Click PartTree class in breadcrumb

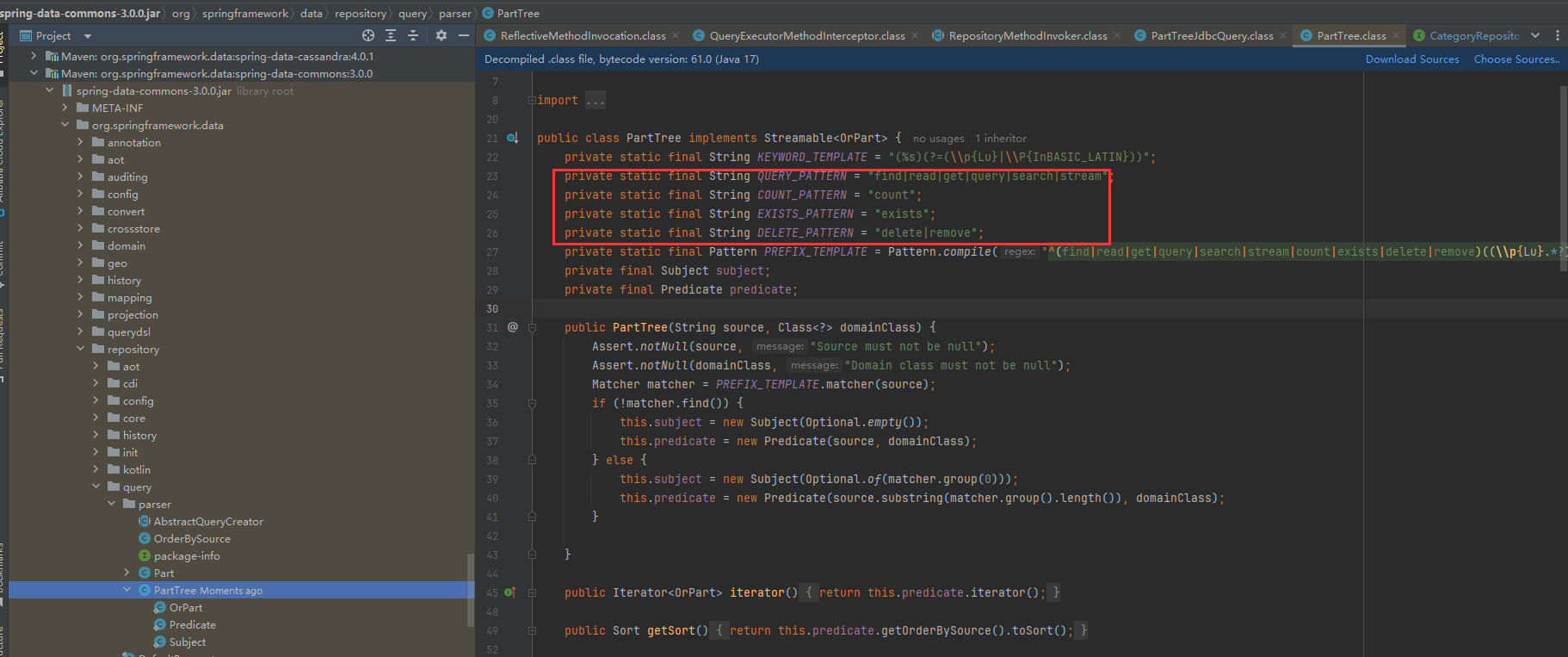pos(511,14)
